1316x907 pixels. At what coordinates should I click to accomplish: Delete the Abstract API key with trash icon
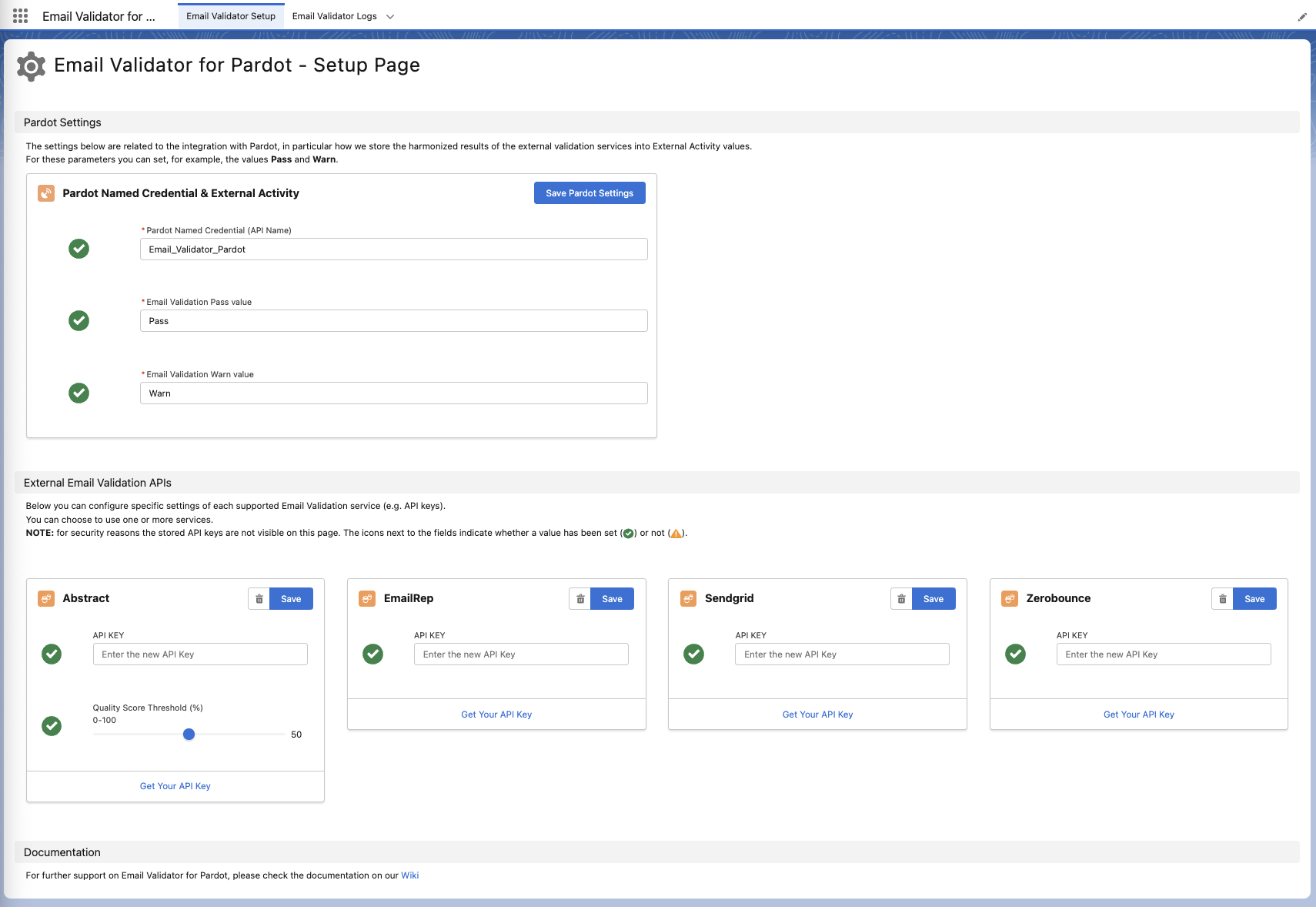pyautogui.click(x=259, y=599)
